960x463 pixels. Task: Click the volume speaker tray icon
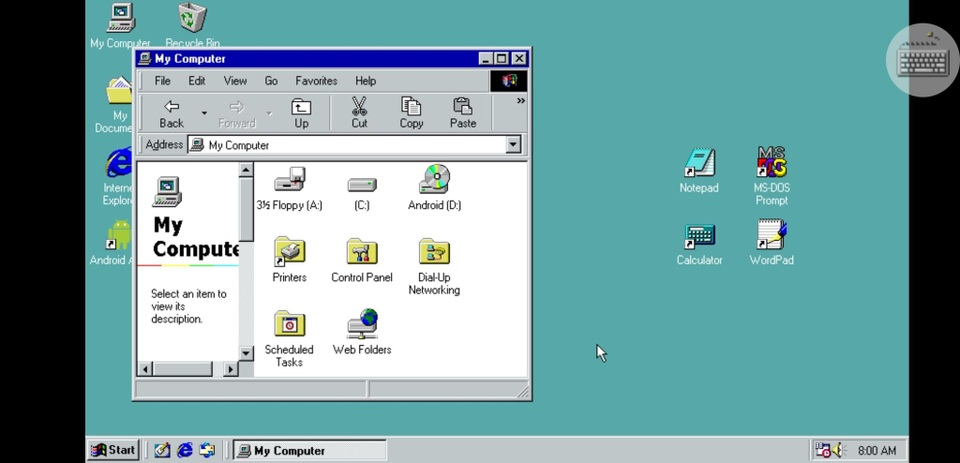[838, 450]
